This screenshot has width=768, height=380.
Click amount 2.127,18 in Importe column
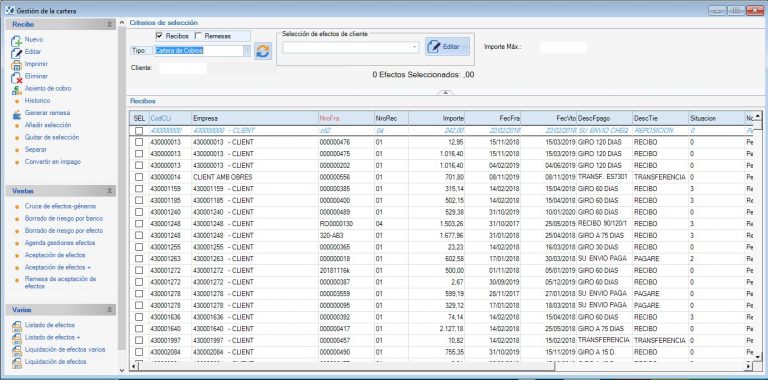click(437, 329)
